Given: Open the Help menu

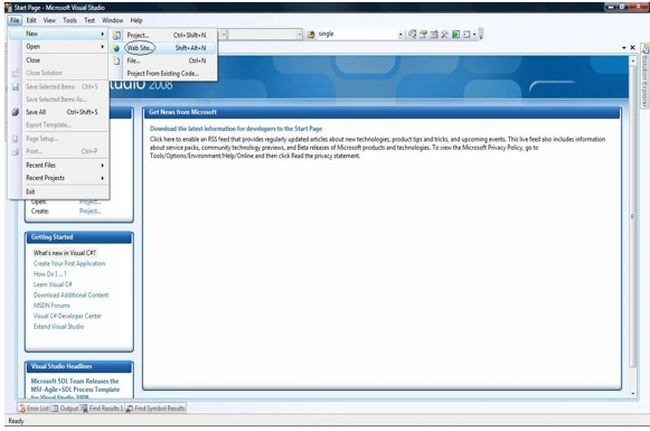Looking at the screenshot, I should 136,20.
